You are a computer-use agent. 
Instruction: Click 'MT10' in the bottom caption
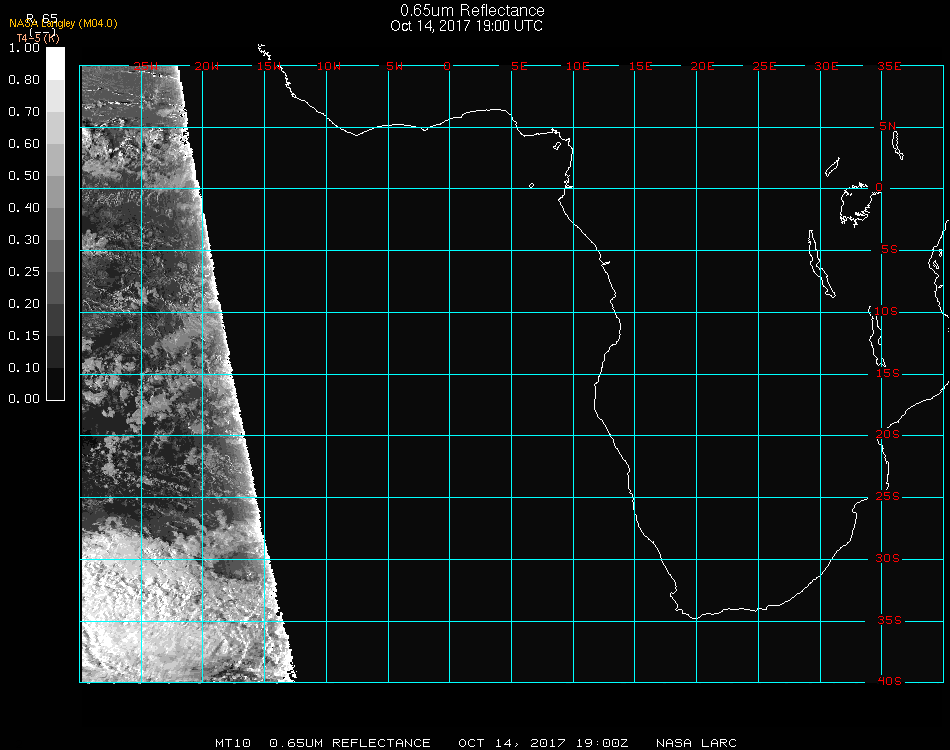[232, 743]
